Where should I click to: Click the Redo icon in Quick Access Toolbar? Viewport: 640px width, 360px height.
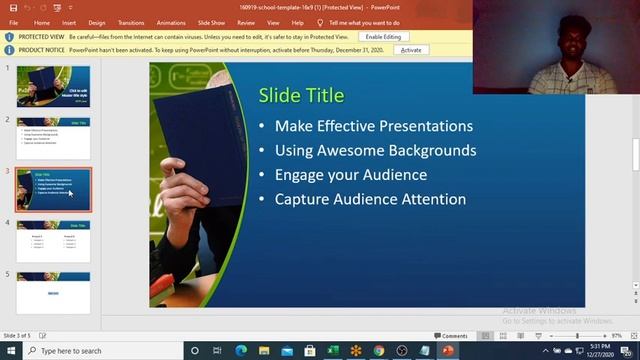42,8
